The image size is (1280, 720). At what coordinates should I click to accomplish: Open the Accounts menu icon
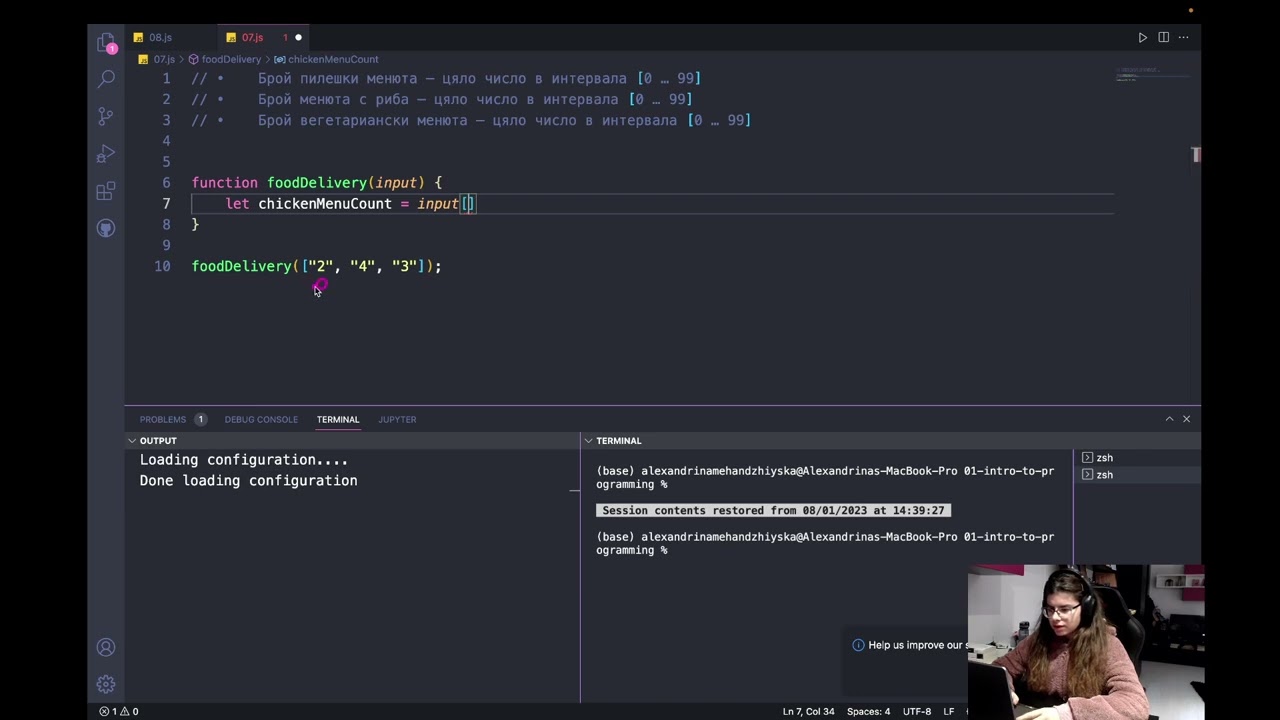[x=106, y=648]
